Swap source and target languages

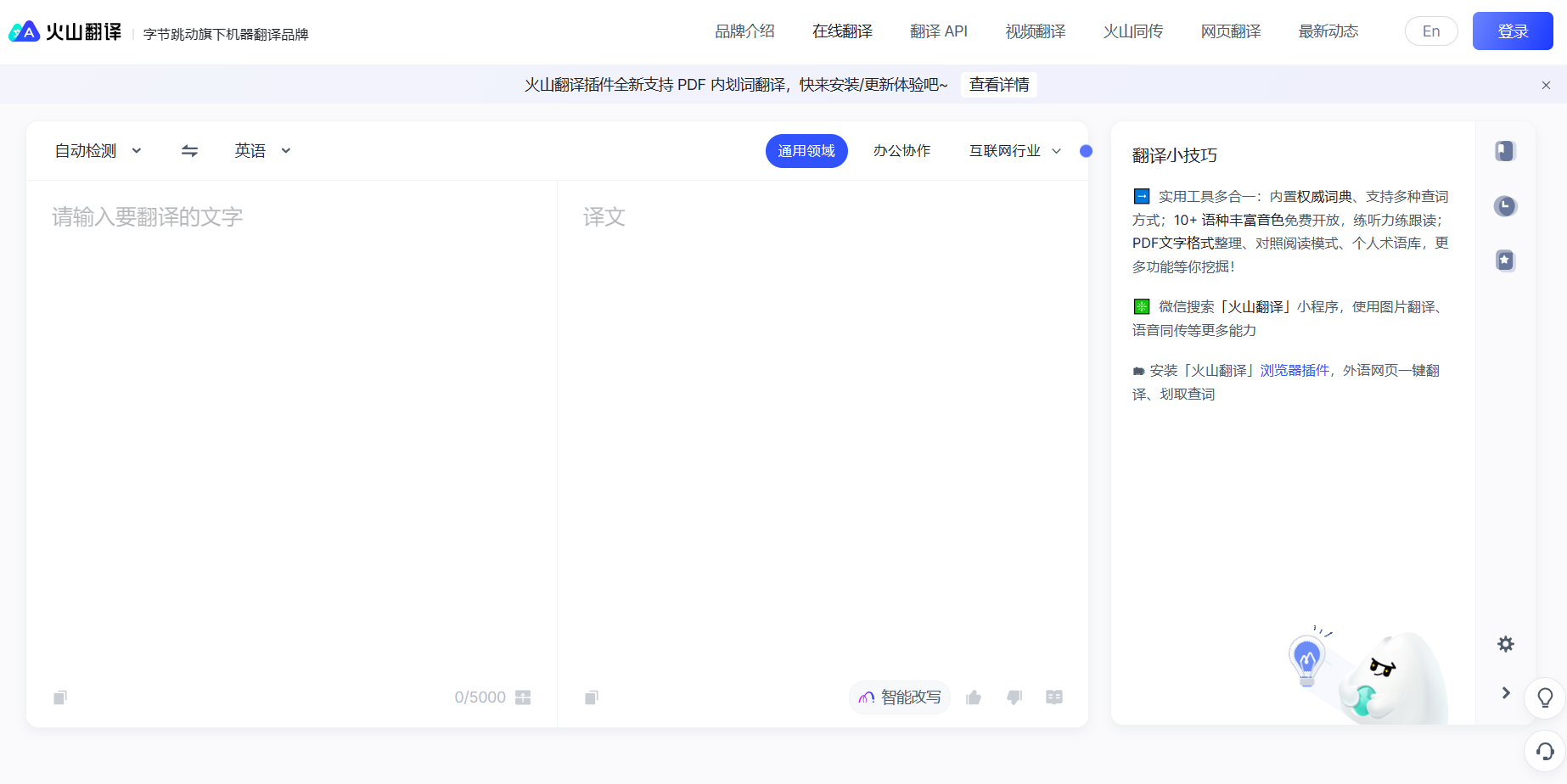189,150
